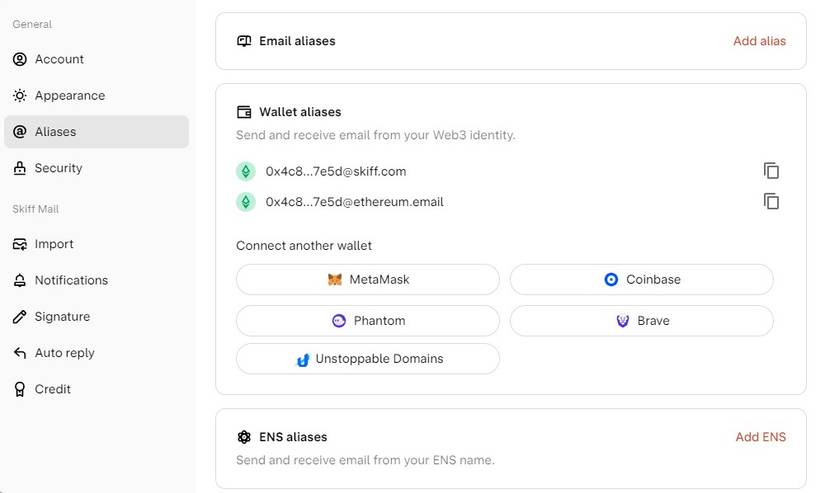
Task: Open the Signature settings page
Action: click(96, 317)
